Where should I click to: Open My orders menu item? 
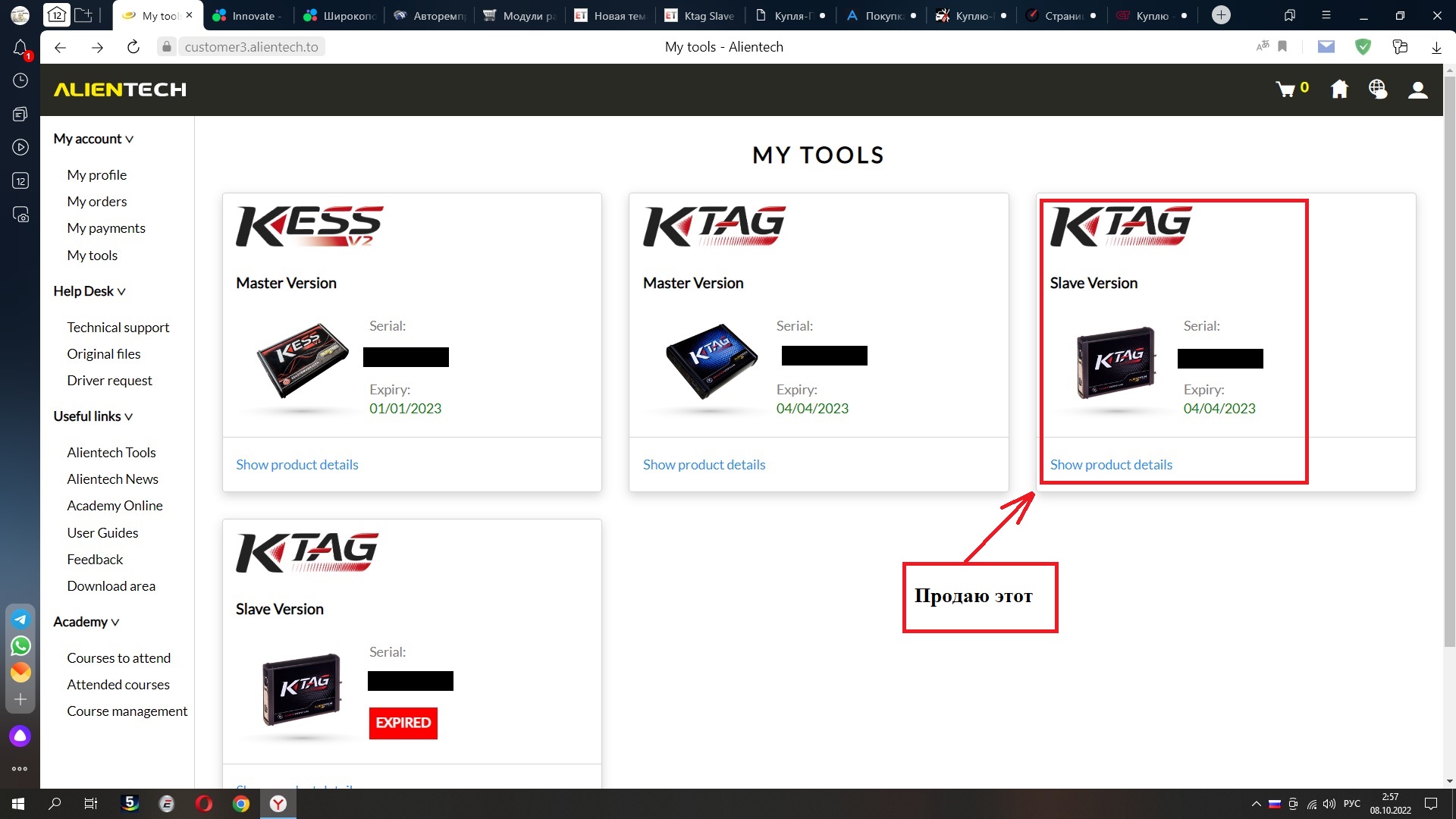(x=96, y=202)
